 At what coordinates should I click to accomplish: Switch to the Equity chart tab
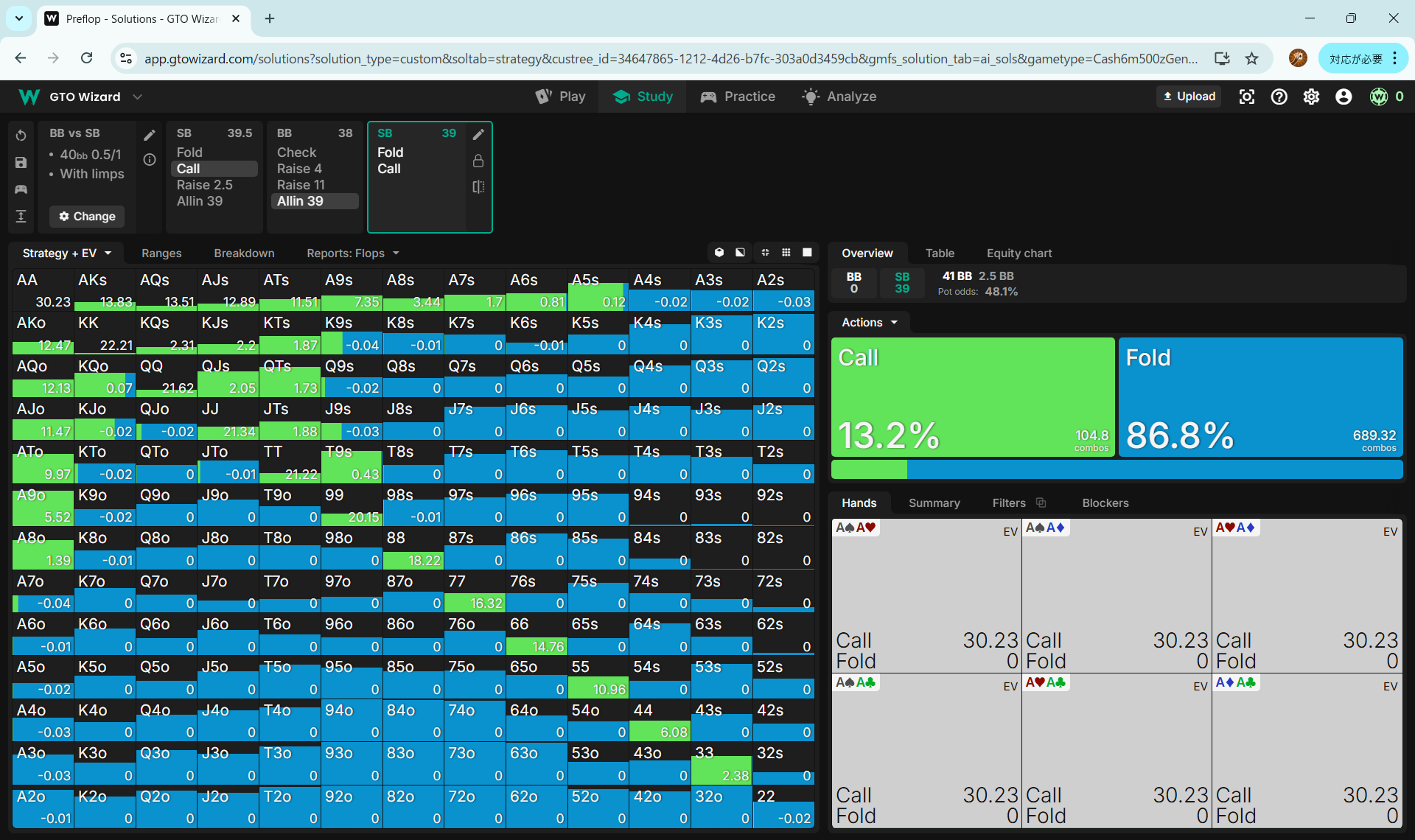(1019, 253)
